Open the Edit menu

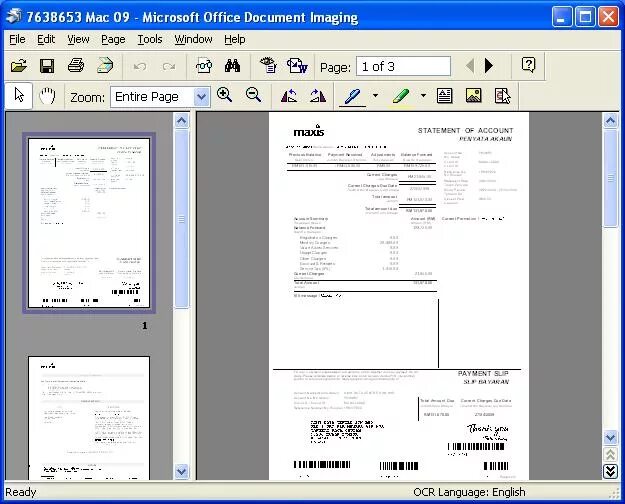point(46,39)
